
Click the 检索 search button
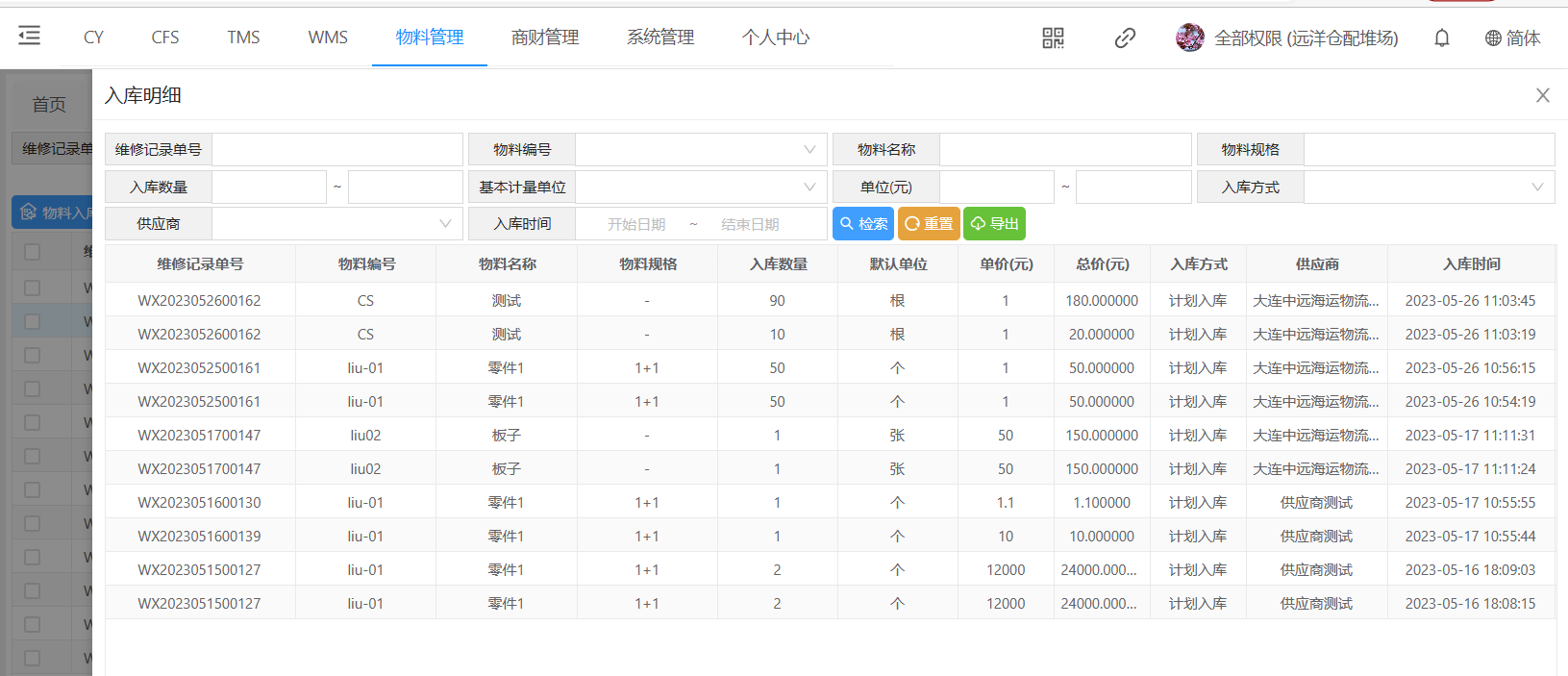tap(862, 224)
